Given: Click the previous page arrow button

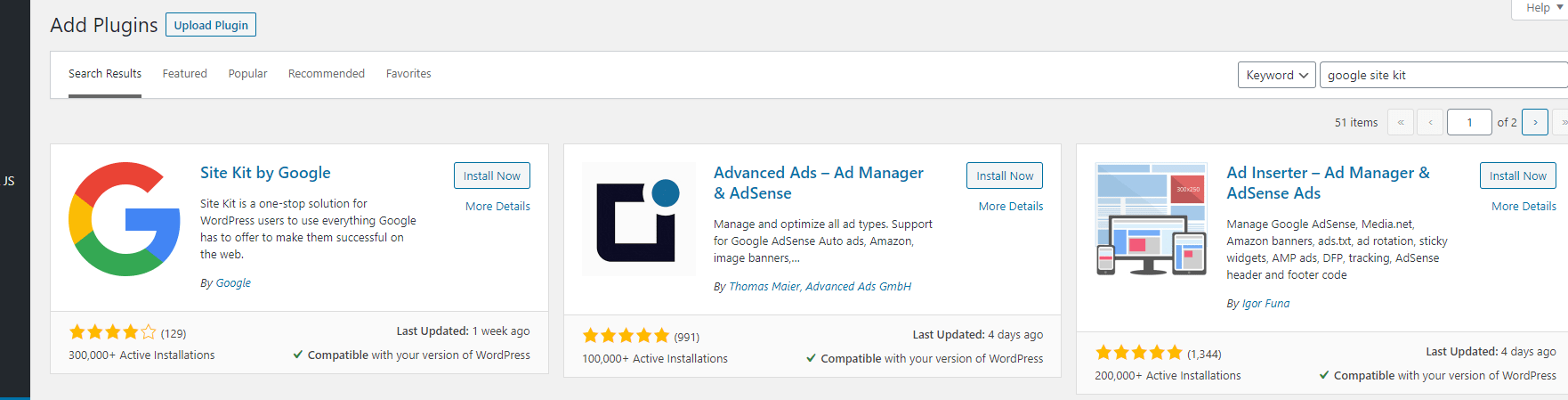Looking at the screenshot, I should (x=1430, y=122).
